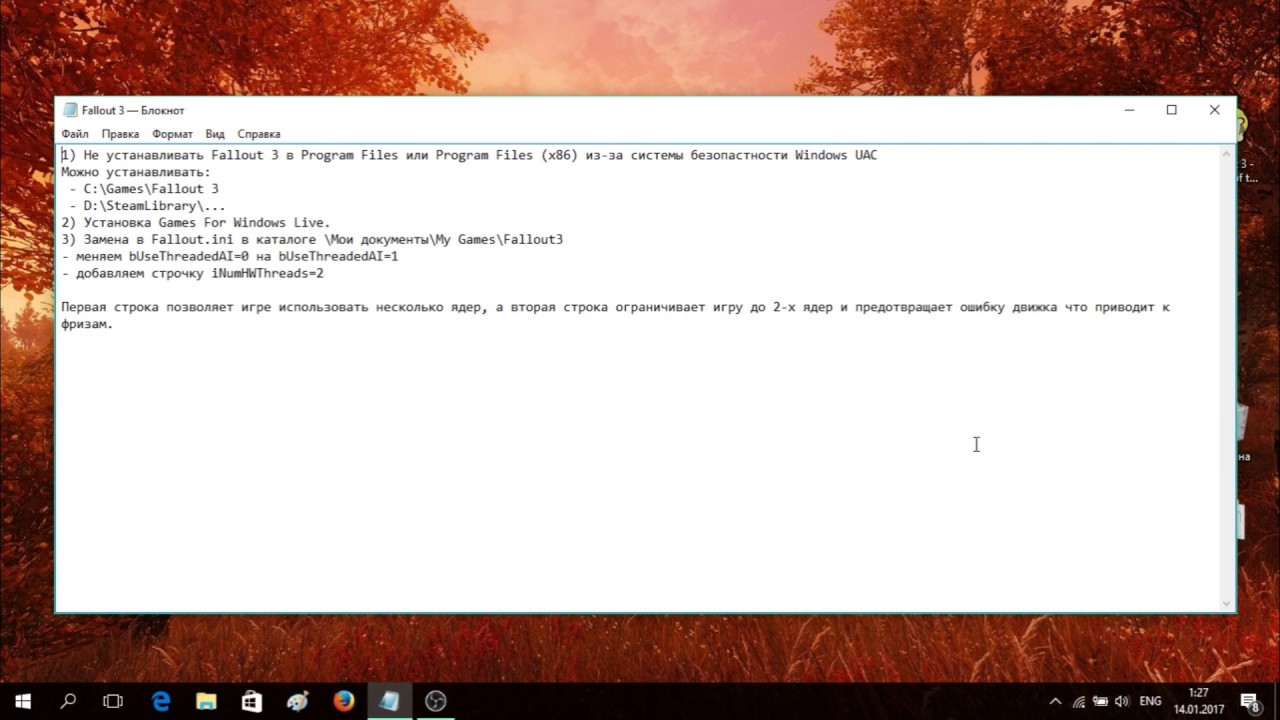1280x720 pixels.
Task: Switch the ENG input language indicator
Action: point(1150,701)
